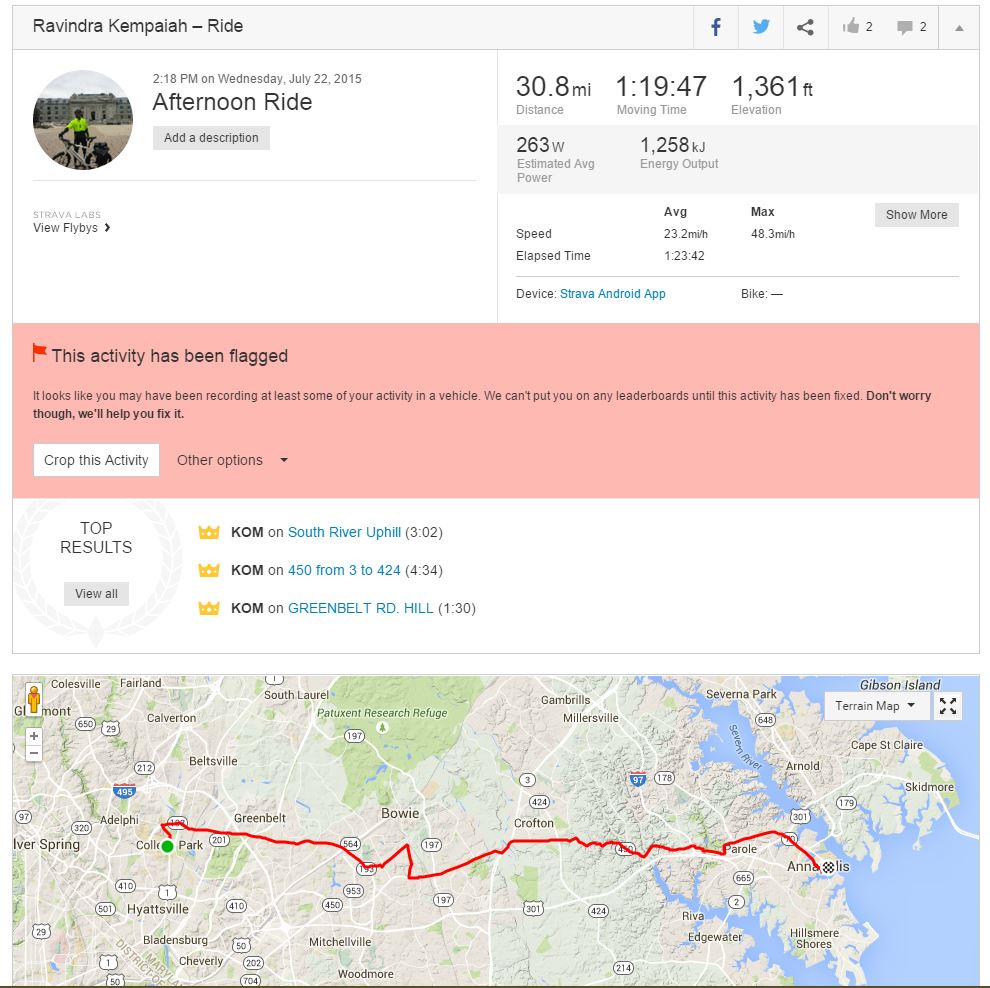Click the Crop this Activity button

(x=96, y=460)
